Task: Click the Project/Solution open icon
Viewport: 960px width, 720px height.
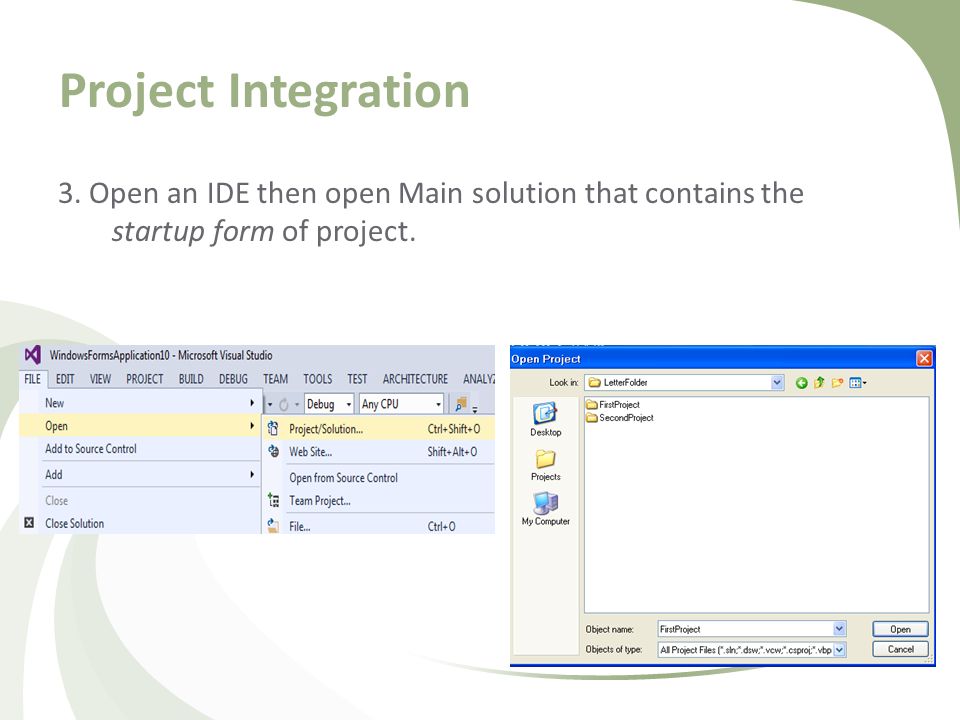Action: pos(273,429)
